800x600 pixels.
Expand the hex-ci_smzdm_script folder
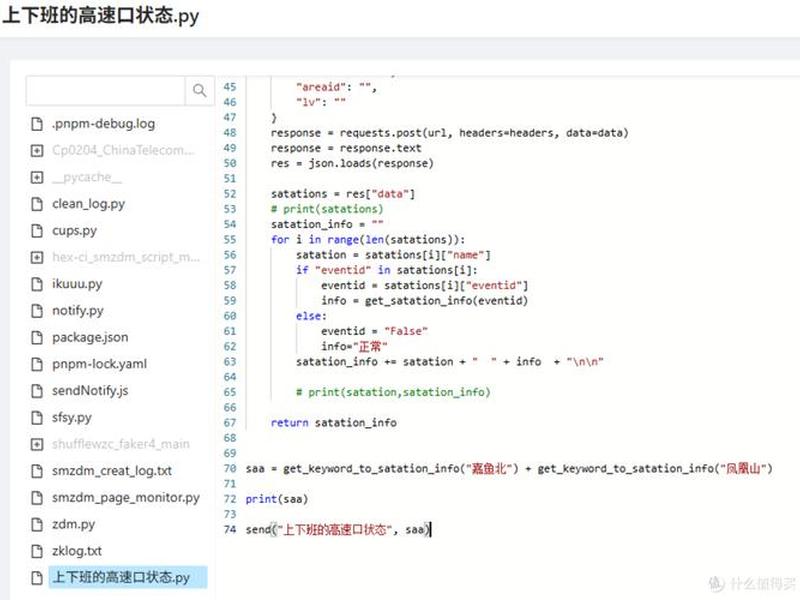37,257
